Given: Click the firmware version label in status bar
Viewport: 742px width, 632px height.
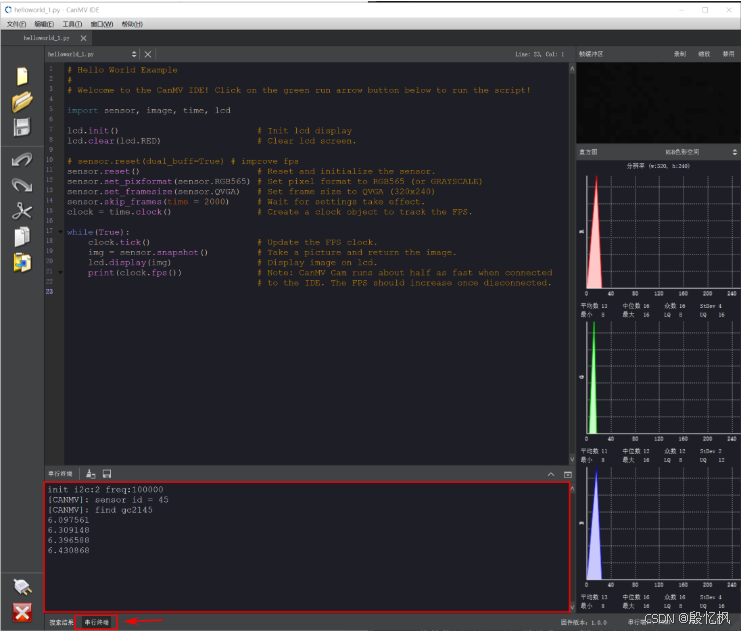Looking at the screenshot, I should point(583,622).
